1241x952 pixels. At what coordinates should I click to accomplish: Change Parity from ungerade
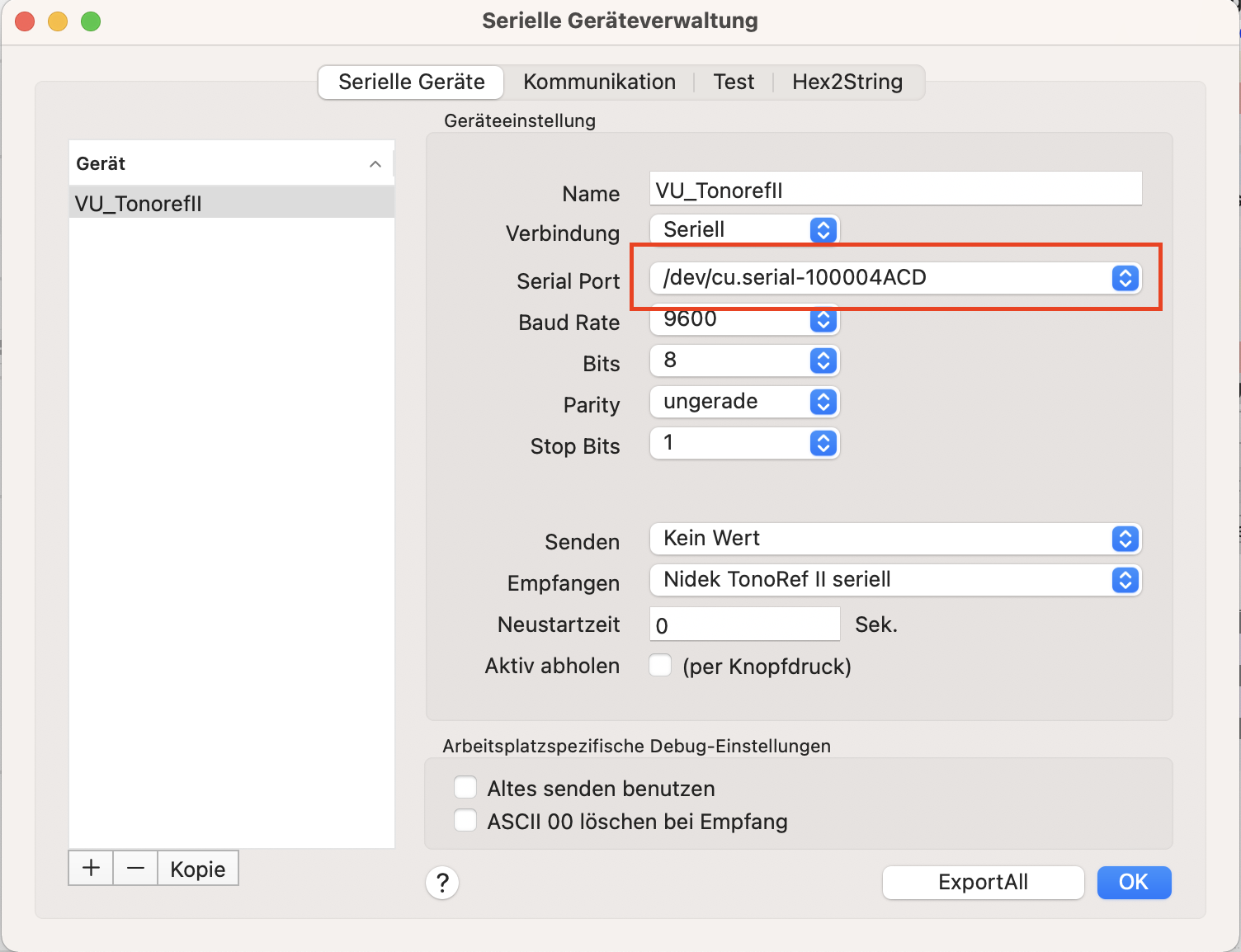(744, 402)
